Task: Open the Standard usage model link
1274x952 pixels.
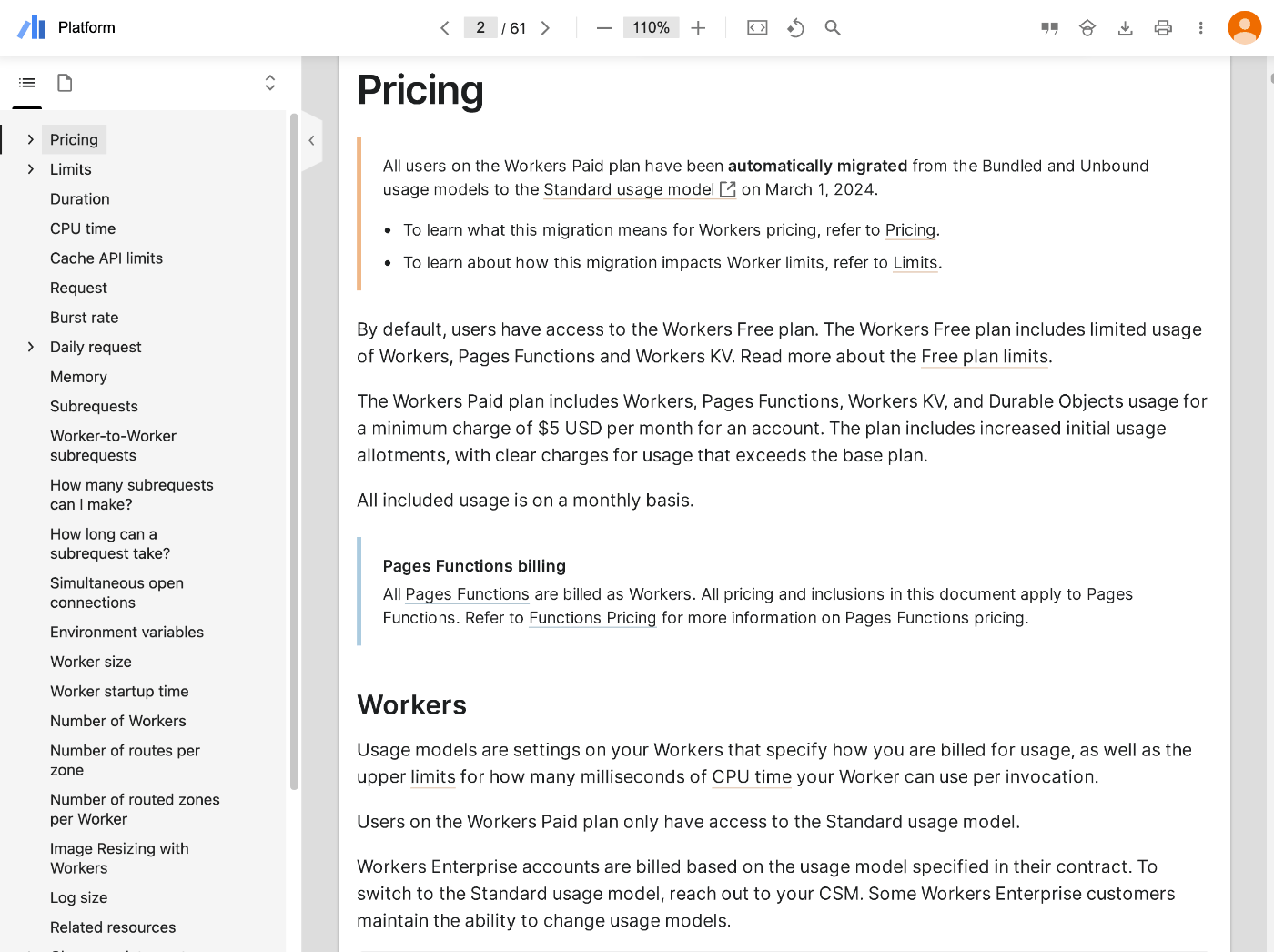Action: point(639,189)
